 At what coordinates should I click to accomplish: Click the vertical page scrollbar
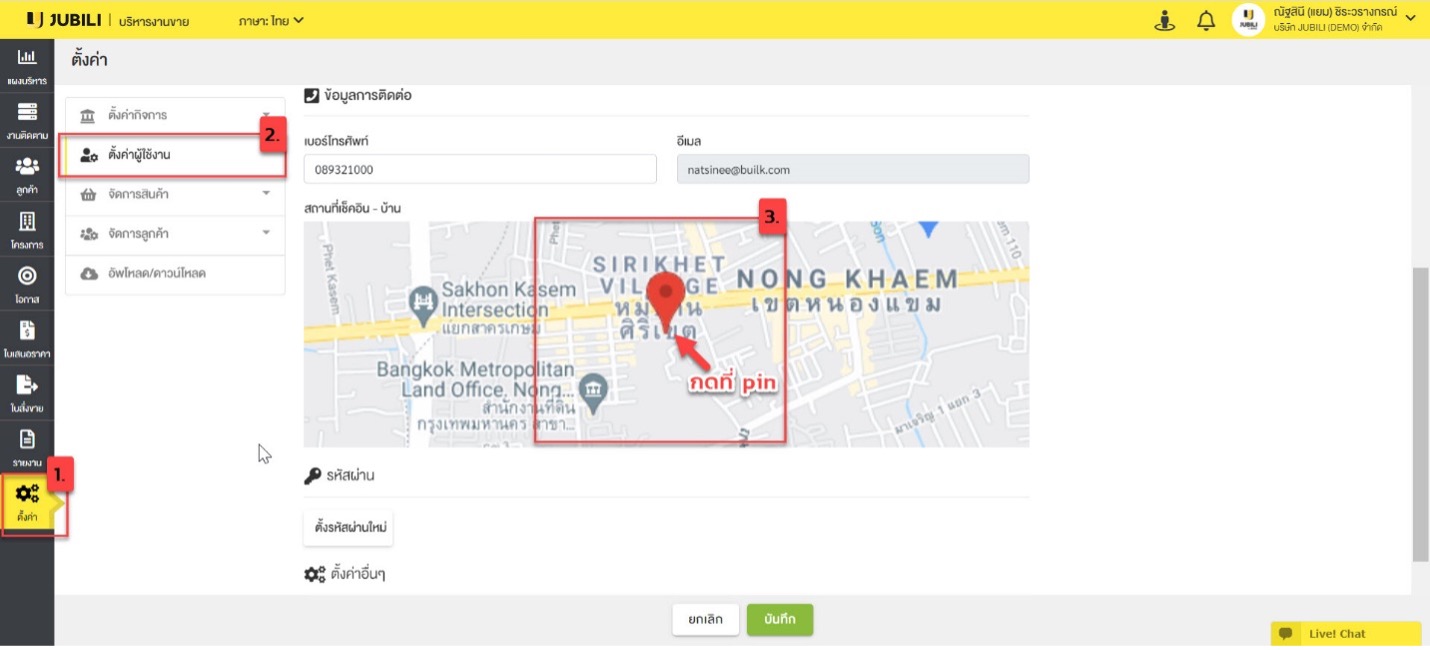pos(1420,415)
